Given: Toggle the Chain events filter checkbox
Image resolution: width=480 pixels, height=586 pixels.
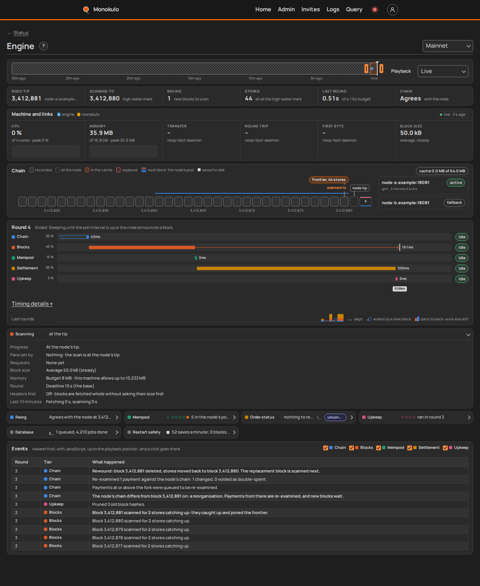Looking at the screenshot, I should 325,448.
